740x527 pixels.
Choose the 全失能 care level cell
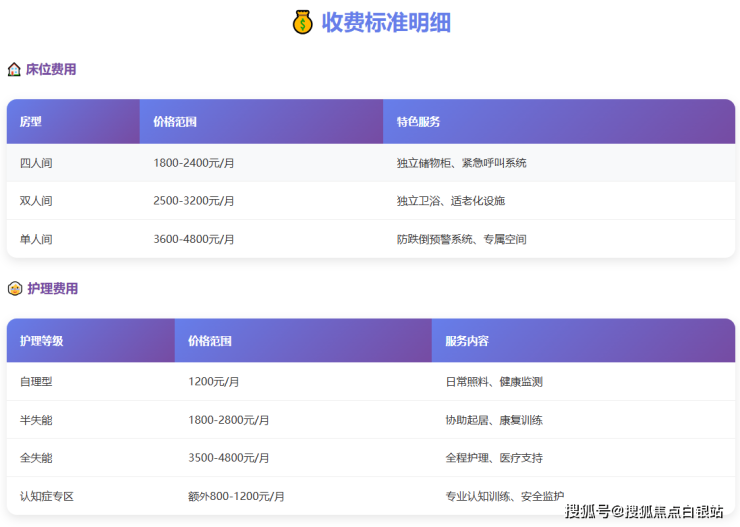[x=36, y=458]
